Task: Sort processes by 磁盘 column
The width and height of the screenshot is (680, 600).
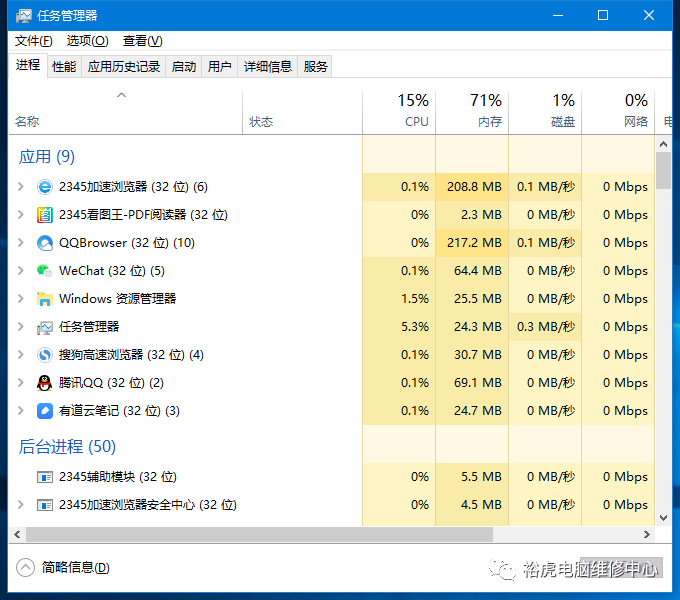Action: (545, 113)
